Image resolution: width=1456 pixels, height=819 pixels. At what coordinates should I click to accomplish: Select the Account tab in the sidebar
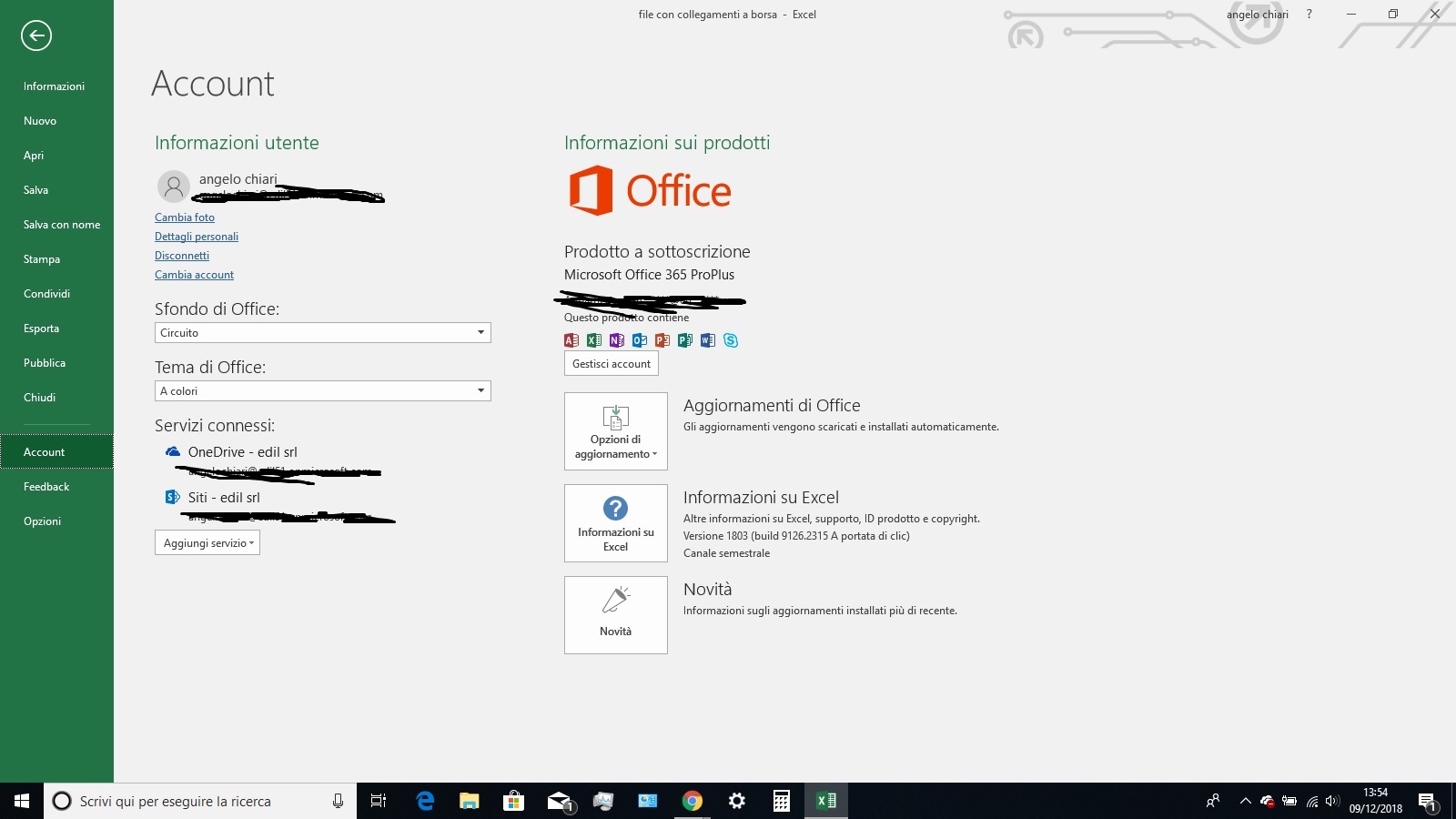pos(56,452)
